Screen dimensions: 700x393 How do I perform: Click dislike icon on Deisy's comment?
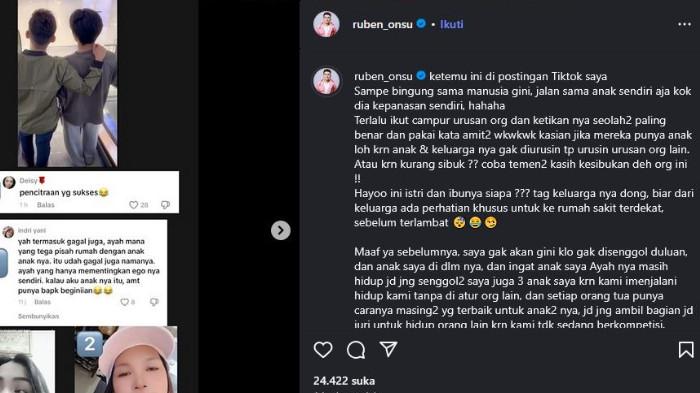point(165,205)
